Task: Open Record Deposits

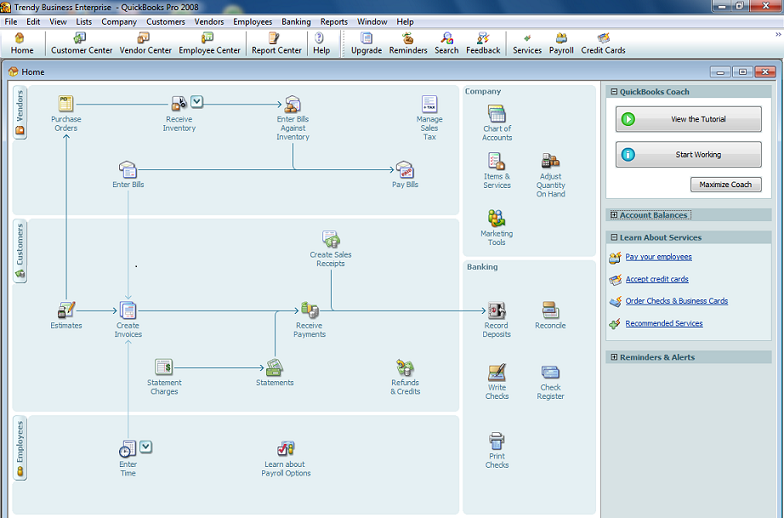Action: click(496, 310)
